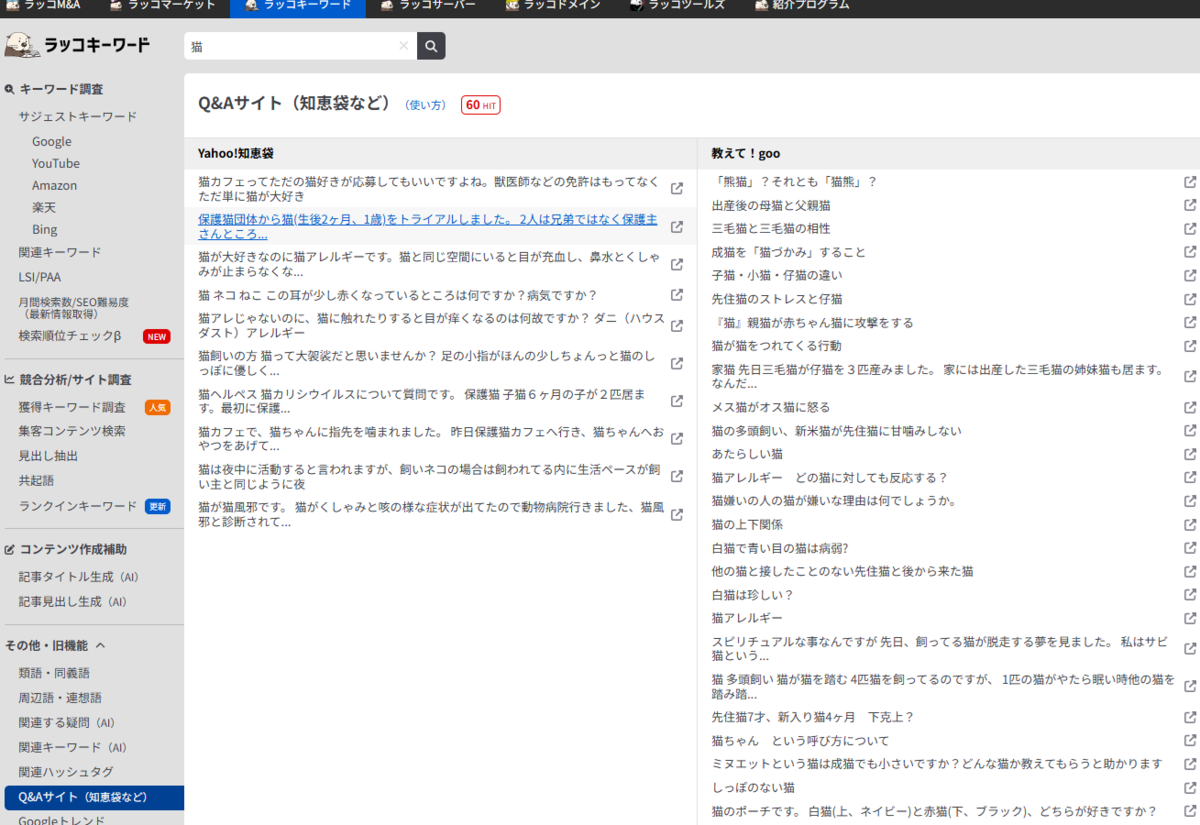Open external link for 猫は夜中に活動する question
Image resolution: width=1200 pixels, height=825 pixels.
click(x=677, y=477)
